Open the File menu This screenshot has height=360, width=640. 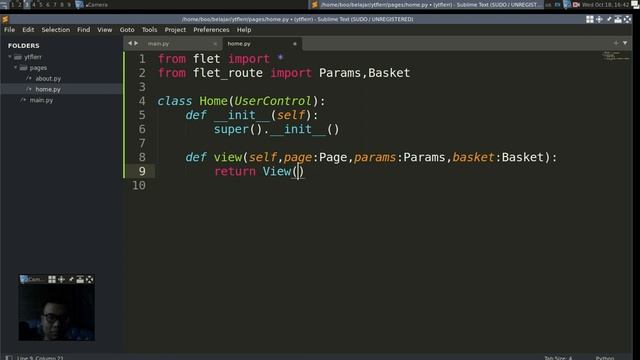pyautogui.click(x=9, y=30)
